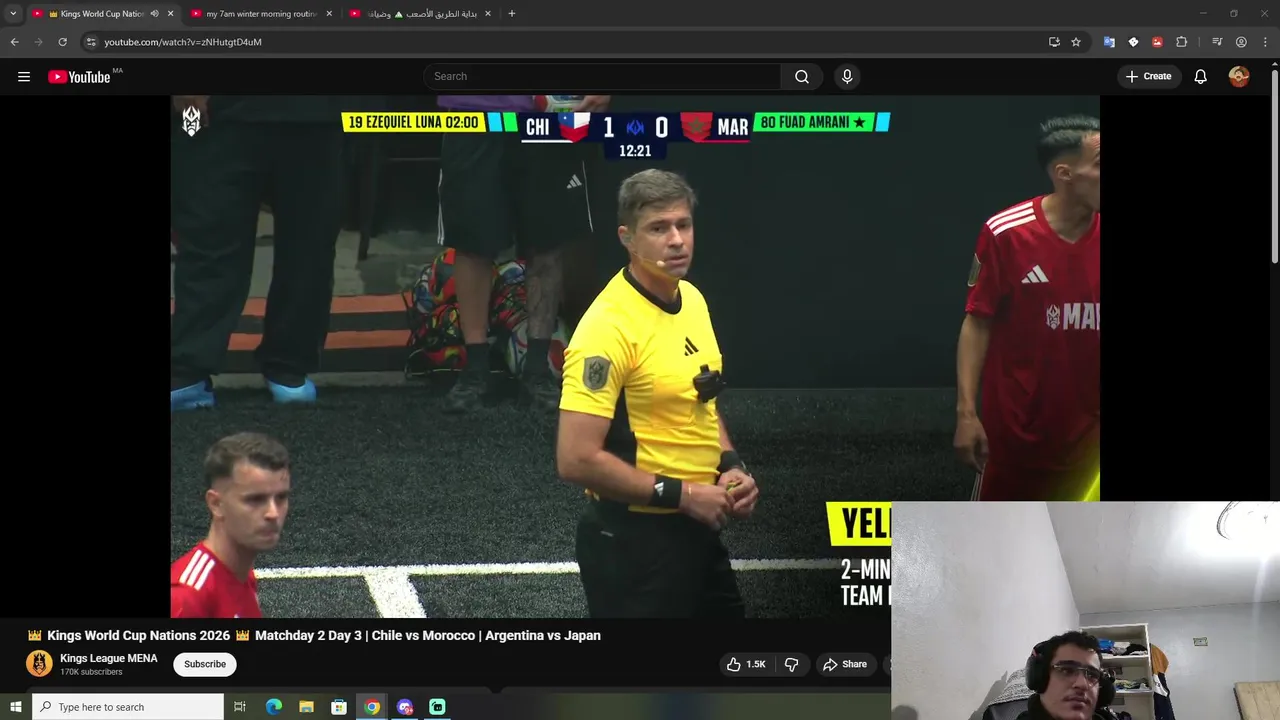
Task: Subscribe to Kings League MENA
Action: [205, 664]
